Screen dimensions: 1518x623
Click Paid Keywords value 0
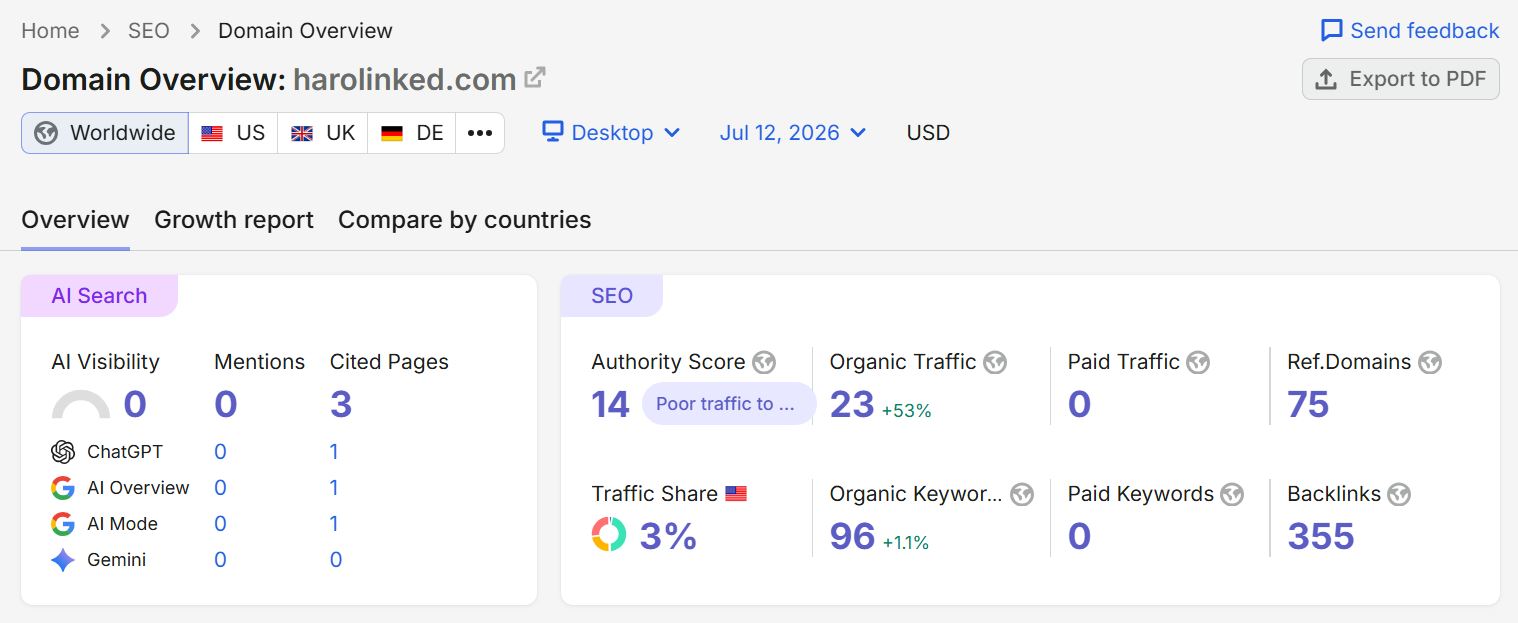[1079, 536]
